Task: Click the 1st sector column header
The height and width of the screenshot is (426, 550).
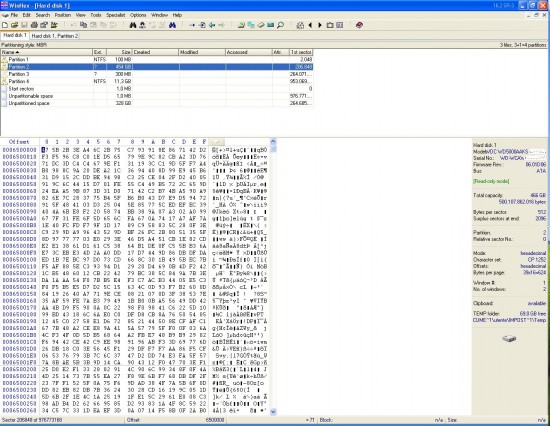Action: click(301, 52)
